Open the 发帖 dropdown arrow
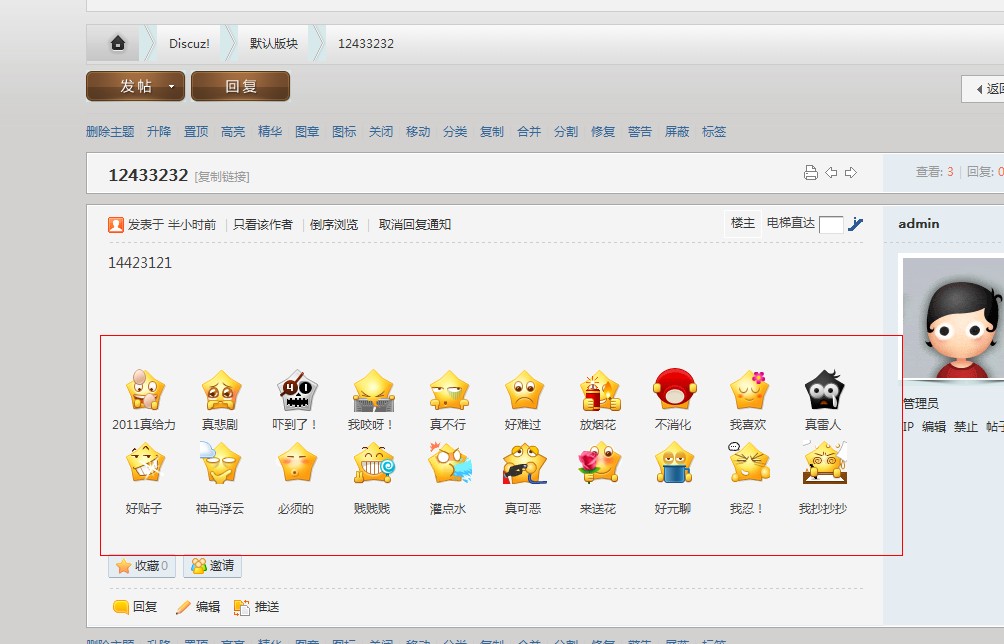Screen dimensions: 1004x644 tap(172, 86)
